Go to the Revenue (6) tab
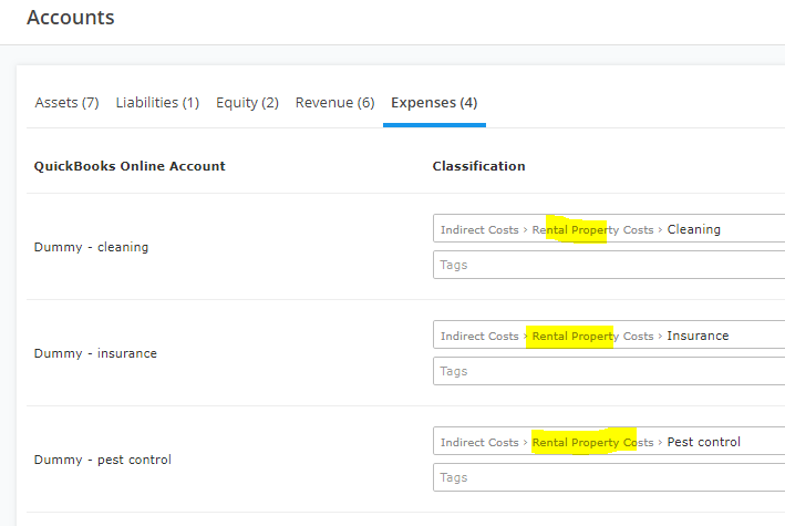The image size is (785, 526). pyautogui.click(x=335, y=103)
